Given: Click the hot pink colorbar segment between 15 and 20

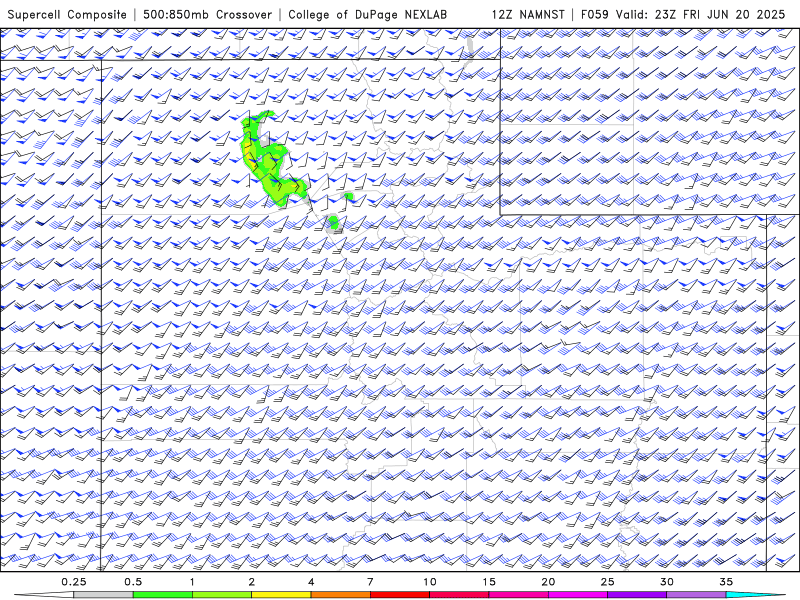Looking at the screenshot, I should [x=518, y=595].
